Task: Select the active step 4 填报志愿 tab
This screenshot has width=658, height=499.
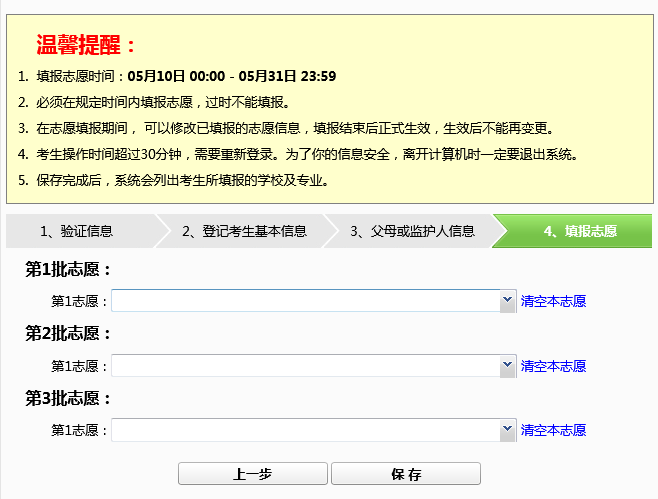Action: tap(580, 231)
